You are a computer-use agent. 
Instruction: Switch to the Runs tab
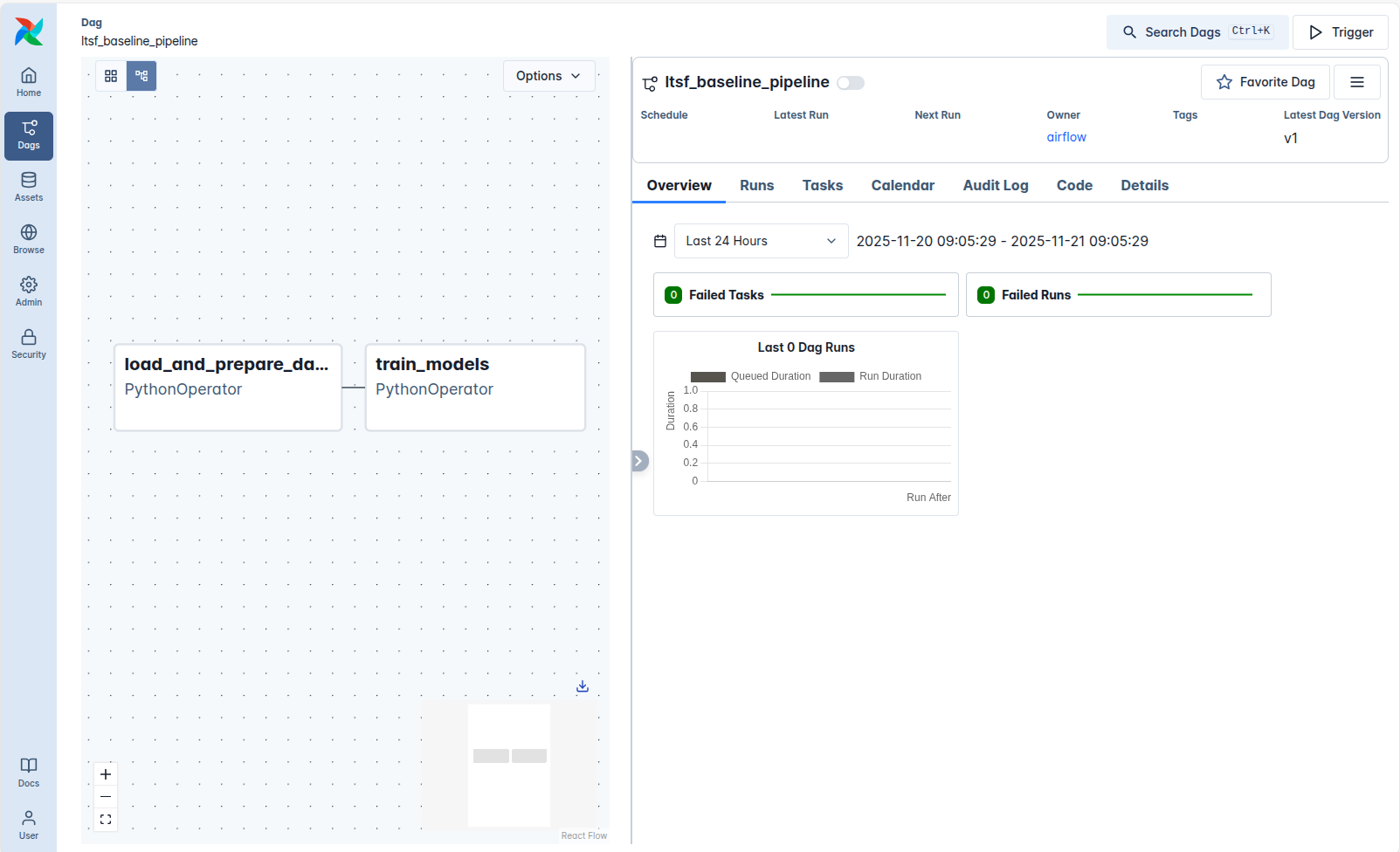757,185
